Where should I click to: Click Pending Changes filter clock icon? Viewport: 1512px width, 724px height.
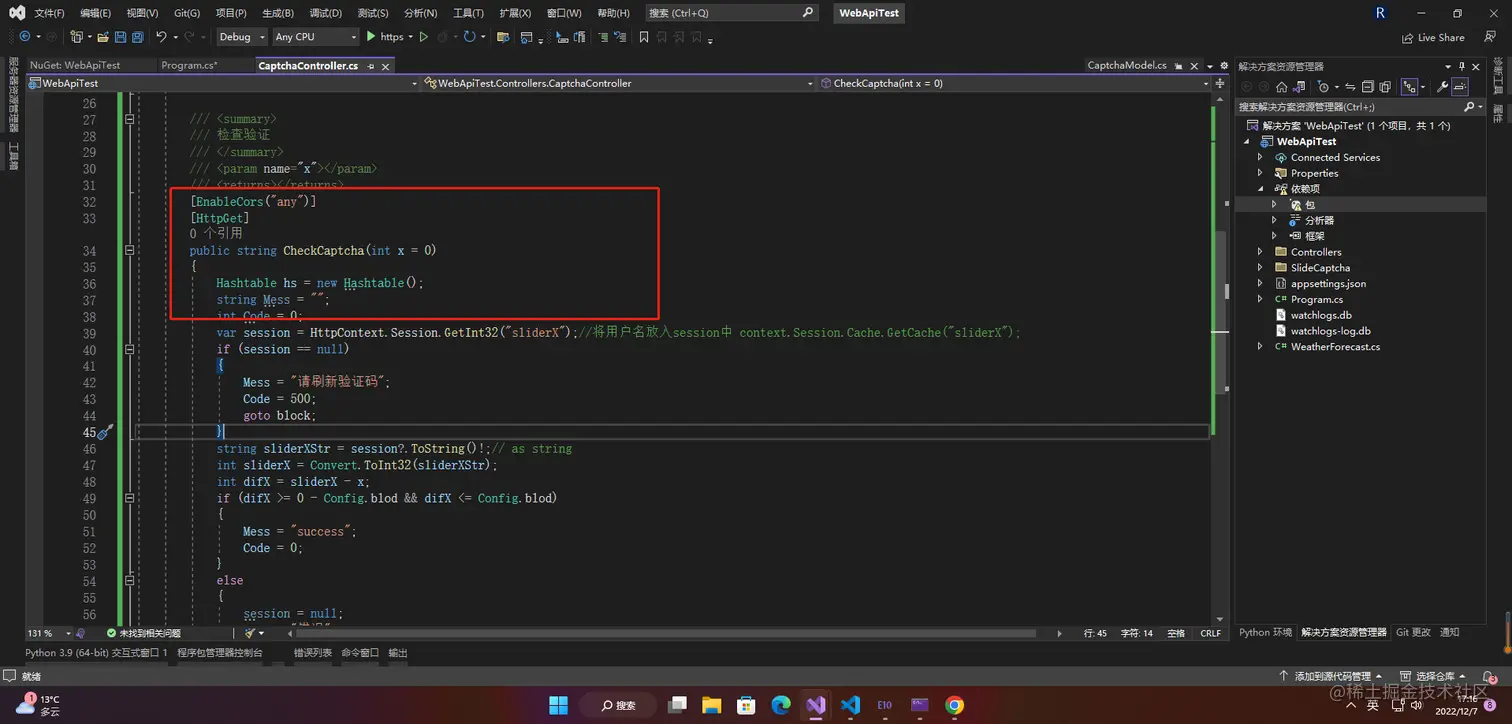click(x=1323, y=87)
